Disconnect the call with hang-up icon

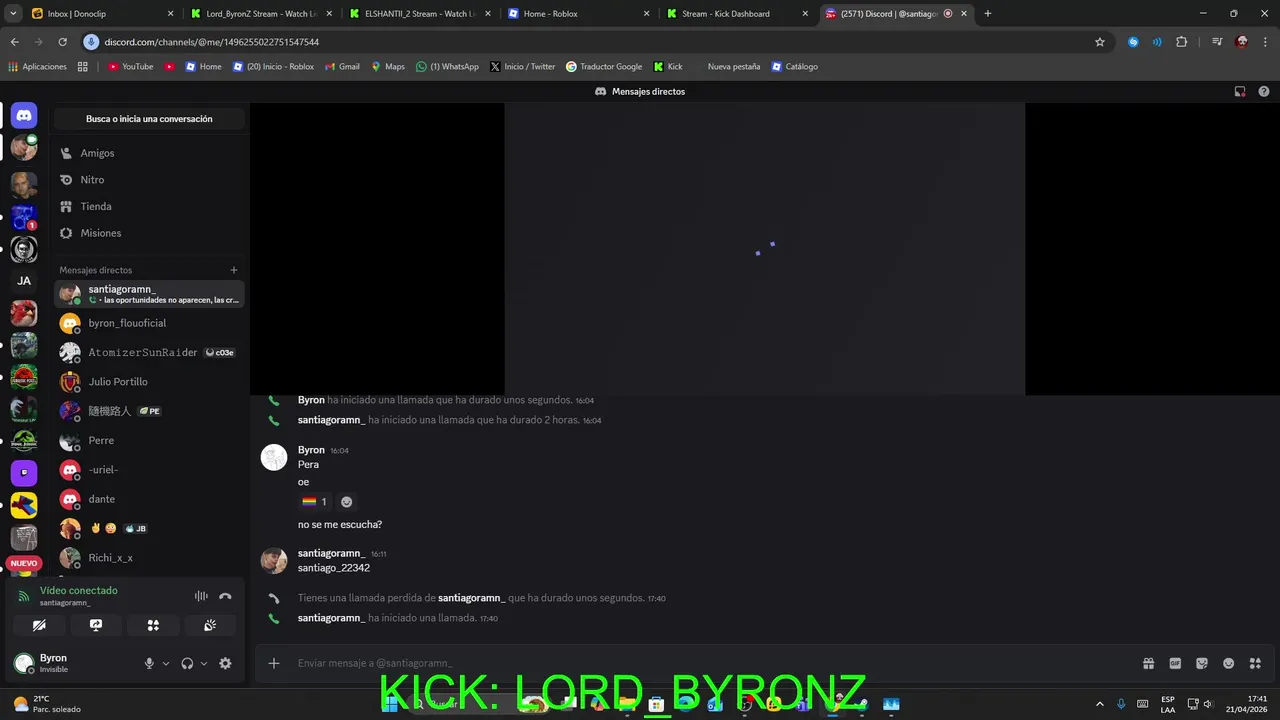(x=225, y=596)
